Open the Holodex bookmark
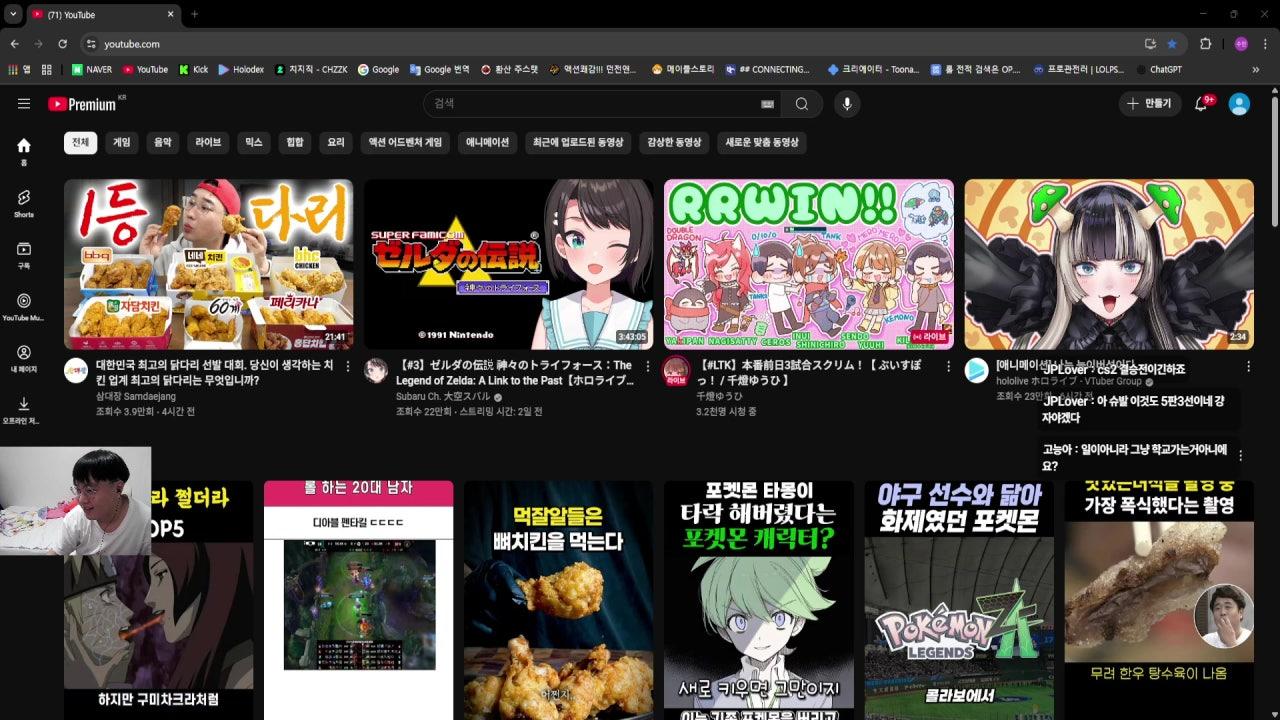 [x=241, y=70]
